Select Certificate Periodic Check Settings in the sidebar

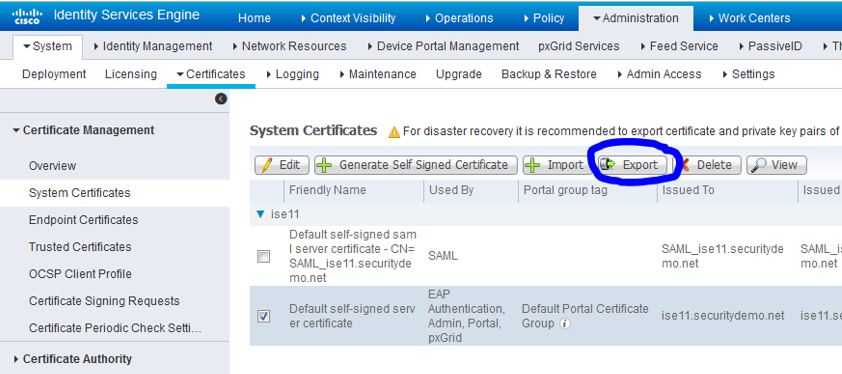[114, 328]
